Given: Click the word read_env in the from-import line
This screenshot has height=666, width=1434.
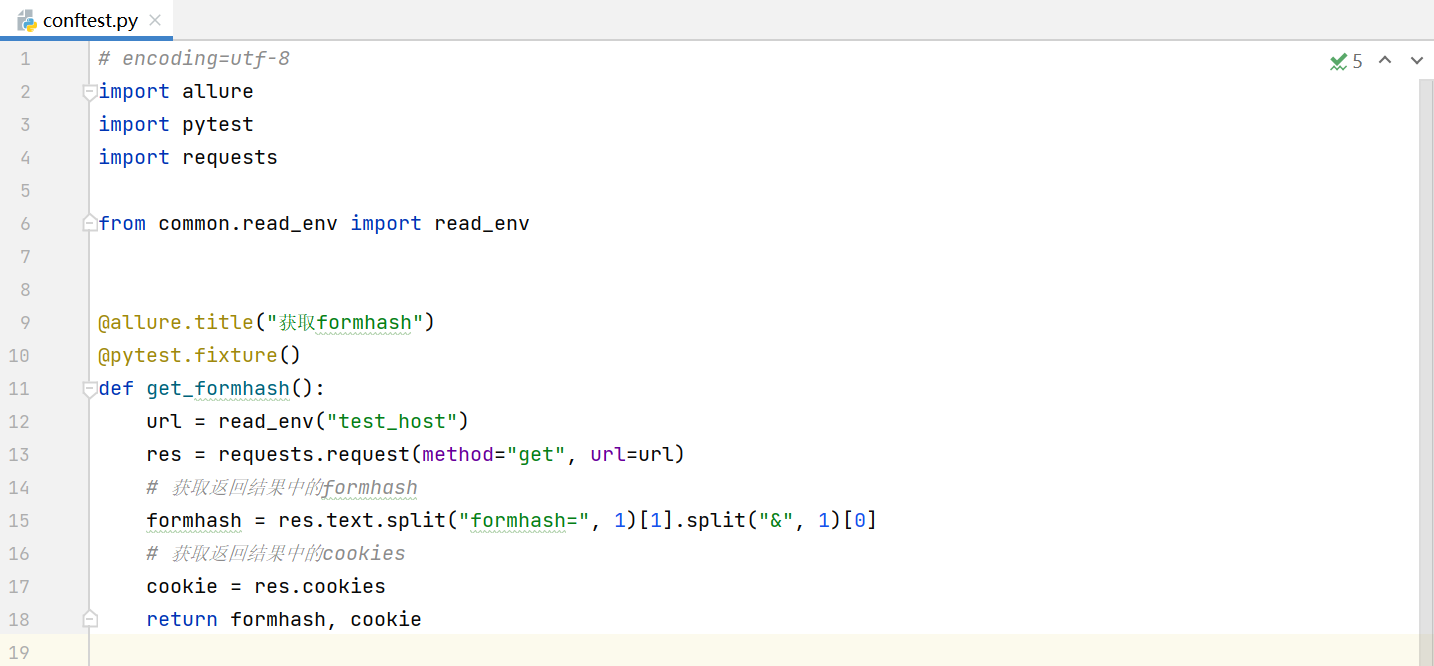Looking at the screenshot, I should tap(481, 223).
